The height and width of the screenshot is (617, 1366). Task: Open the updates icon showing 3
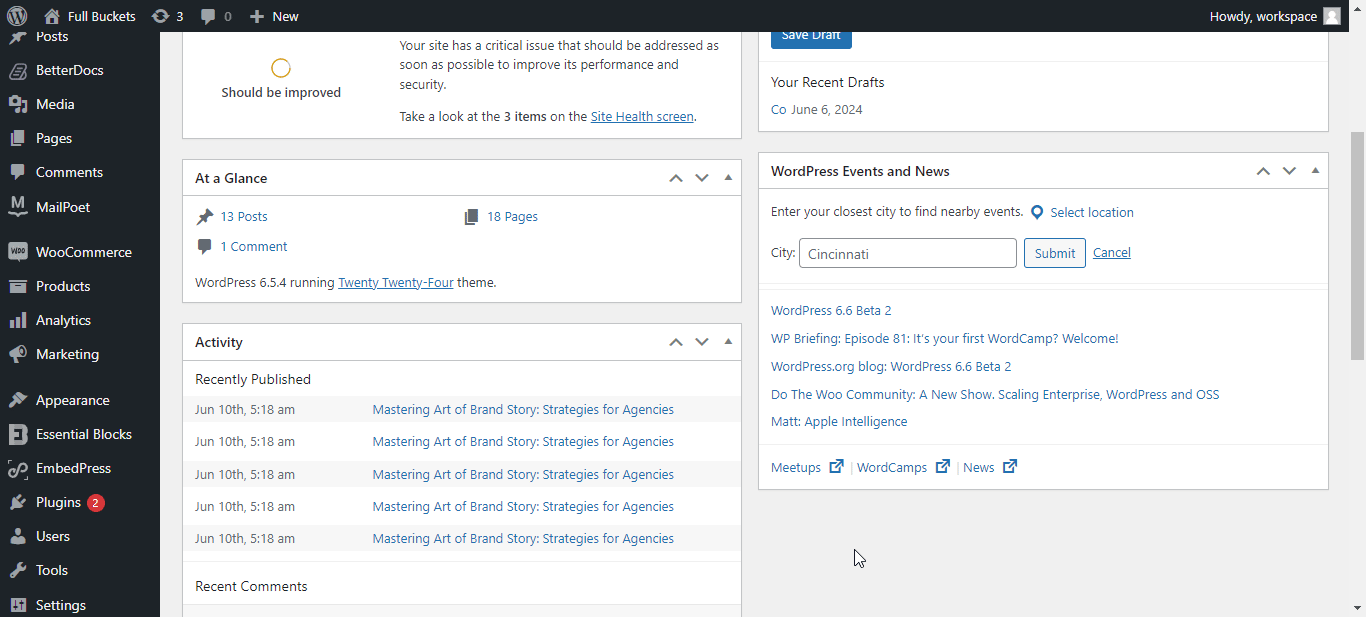tap(160, 16)
